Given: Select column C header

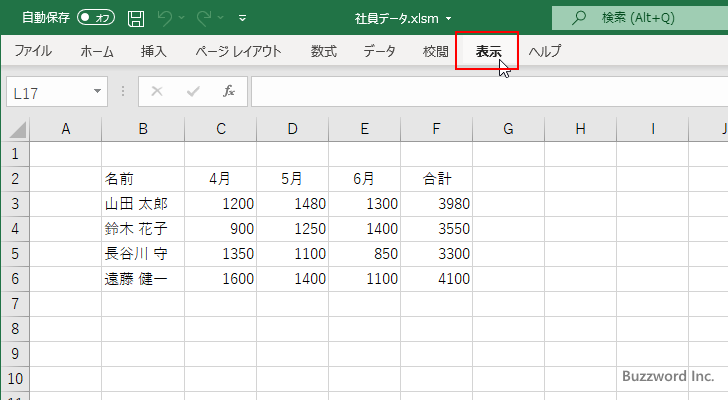Looking at the screenshot, I should point(221,129).
